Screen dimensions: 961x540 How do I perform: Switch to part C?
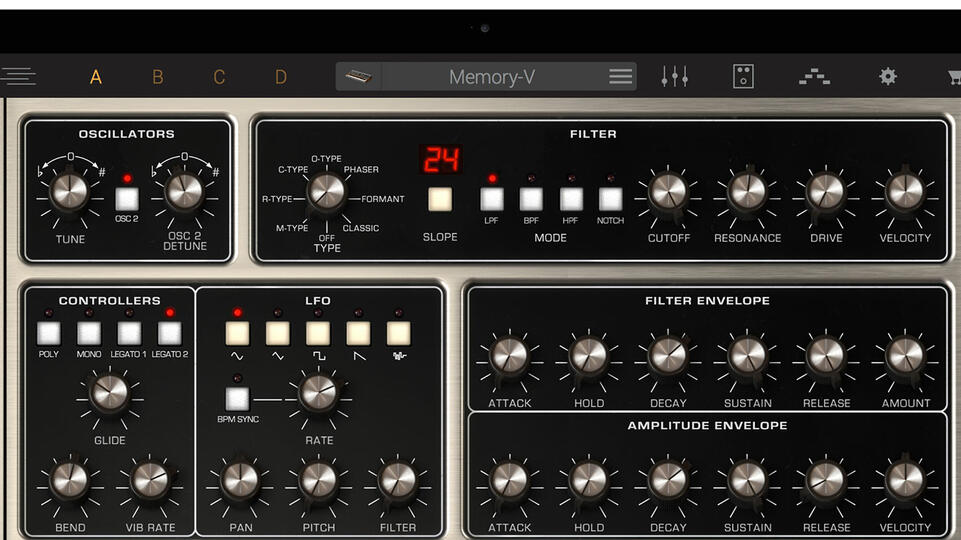click(219, 77)
